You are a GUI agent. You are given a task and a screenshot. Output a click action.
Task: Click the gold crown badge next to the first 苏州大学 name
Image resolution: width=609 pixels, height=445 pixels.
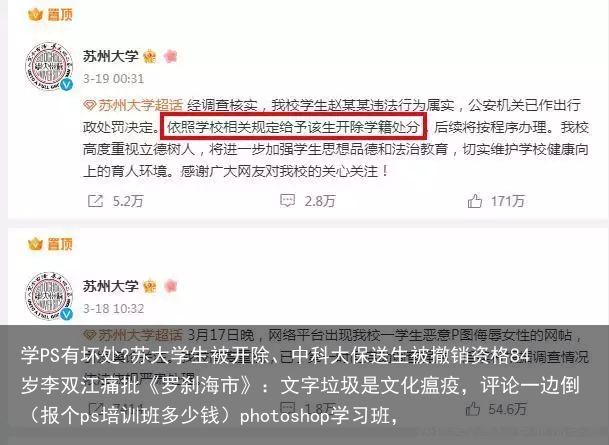[150, 57]
